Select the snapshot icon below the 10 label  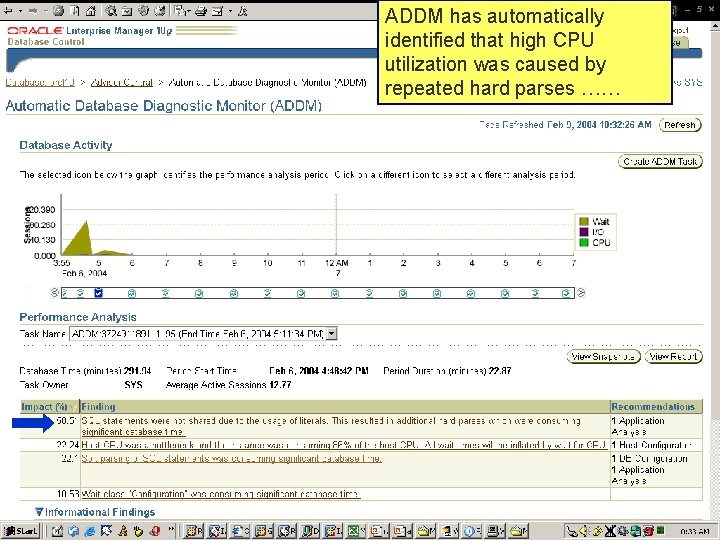tap(267, 293)
